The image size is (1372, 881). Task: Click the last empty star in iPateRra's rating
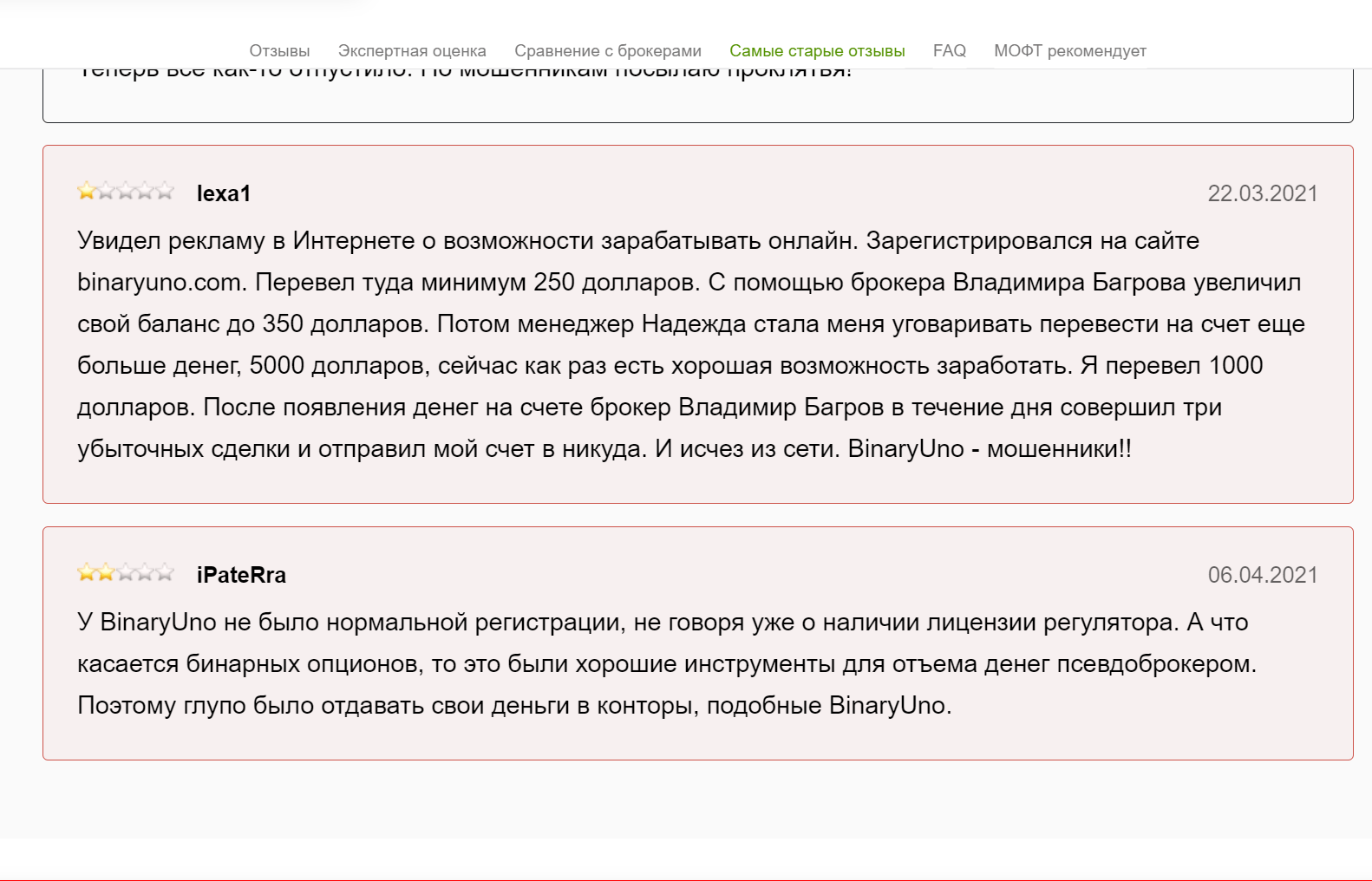click(165, 572)
